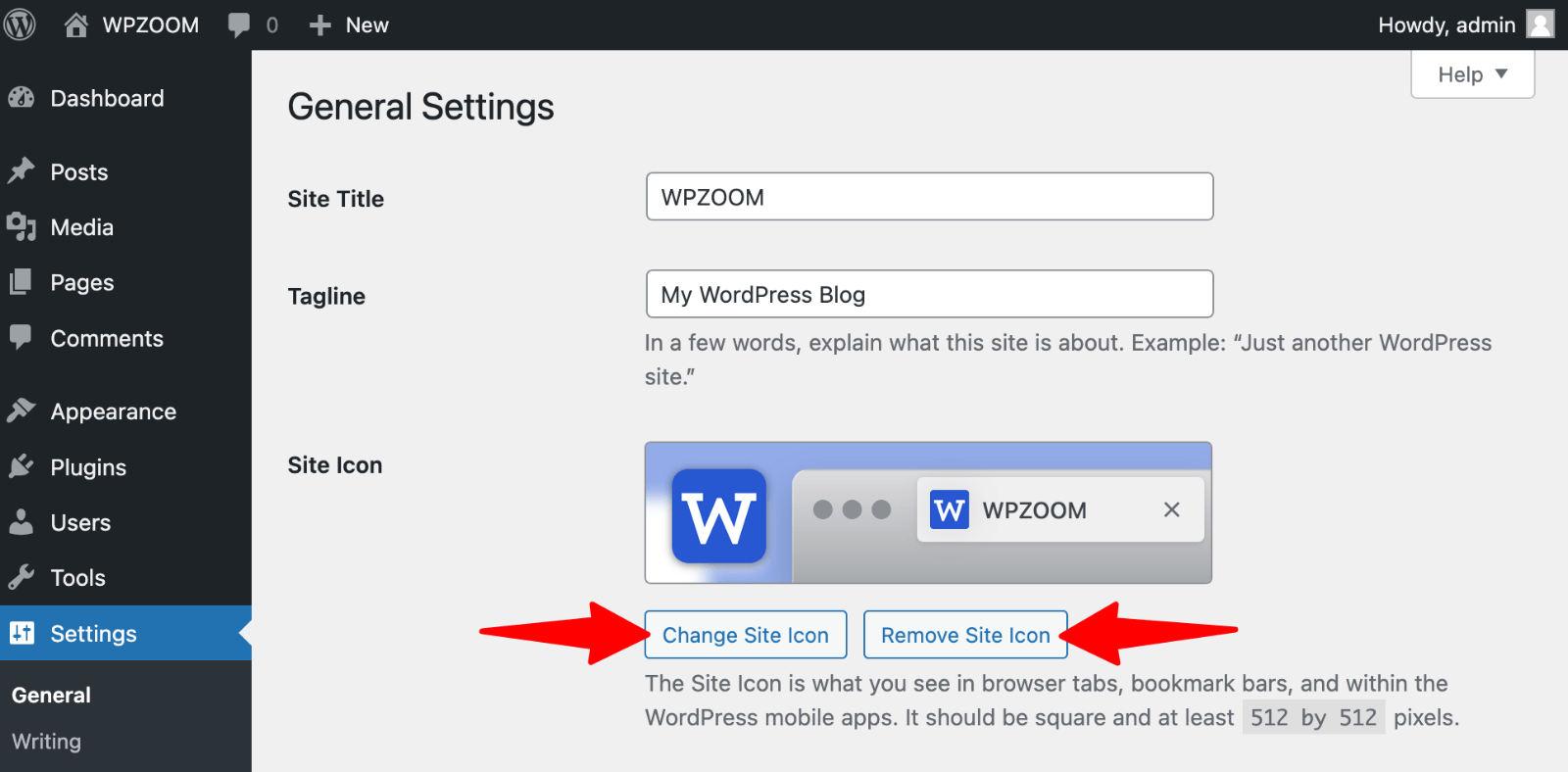
Task: Click the Appearance paintbrush icon
Action: pyautogui.click(x=22, y=411)
